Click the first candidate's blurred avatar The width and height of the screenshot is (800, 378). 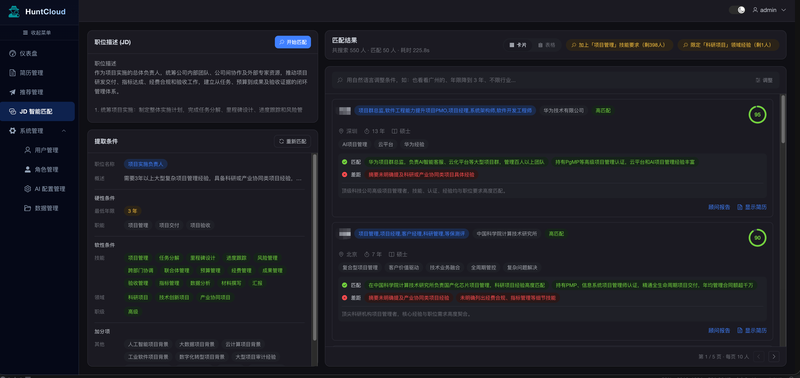345,111
